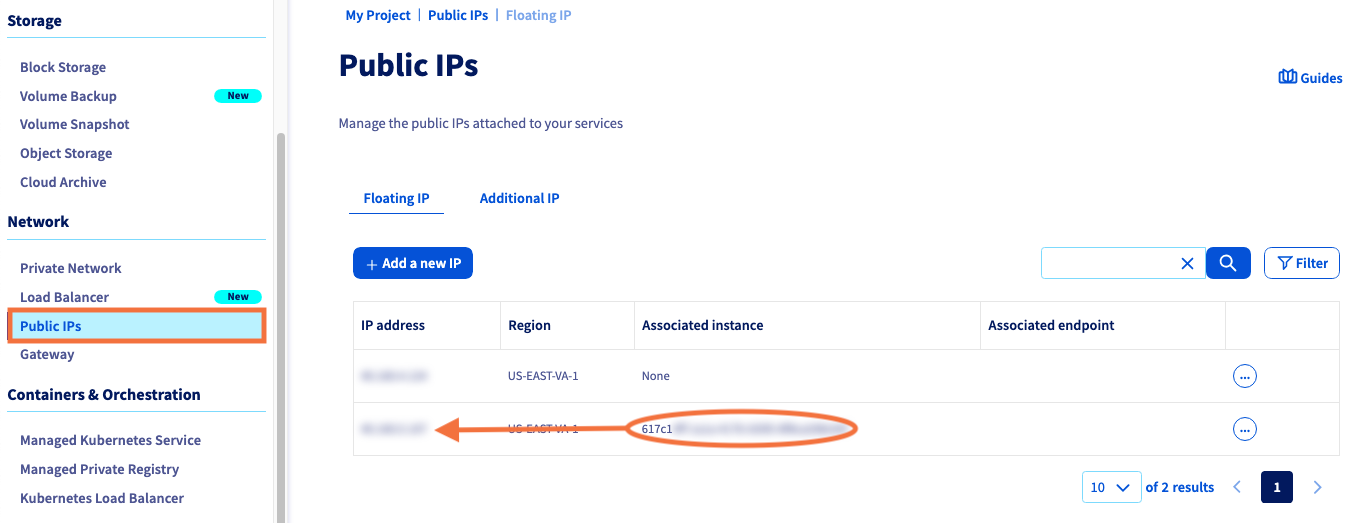Open Block Storage in sidebar
The image size is (1354, 523).
[x=63, y=67]
